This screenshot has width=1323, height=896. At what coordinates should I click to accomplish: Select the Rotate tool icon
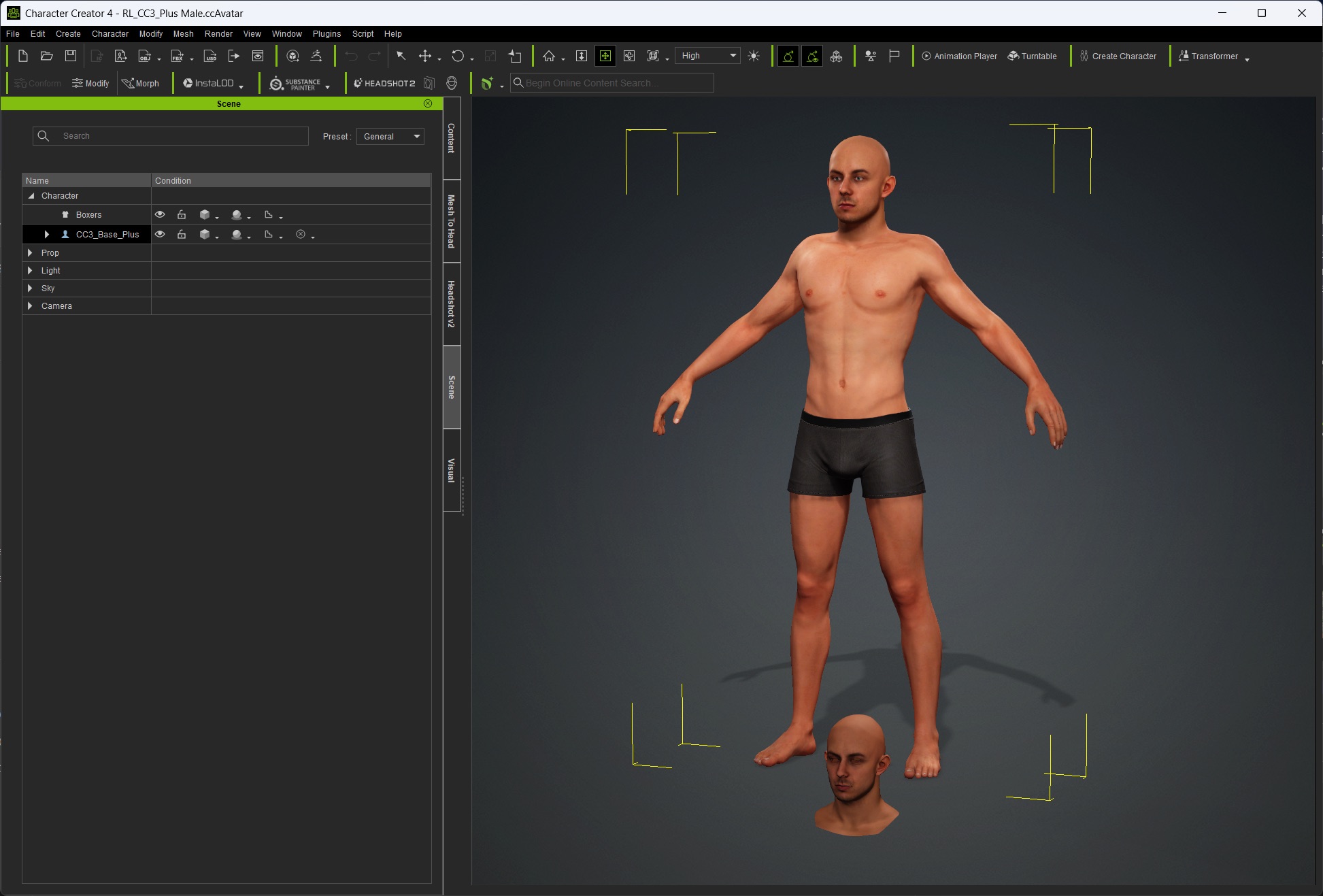(458, 56)
